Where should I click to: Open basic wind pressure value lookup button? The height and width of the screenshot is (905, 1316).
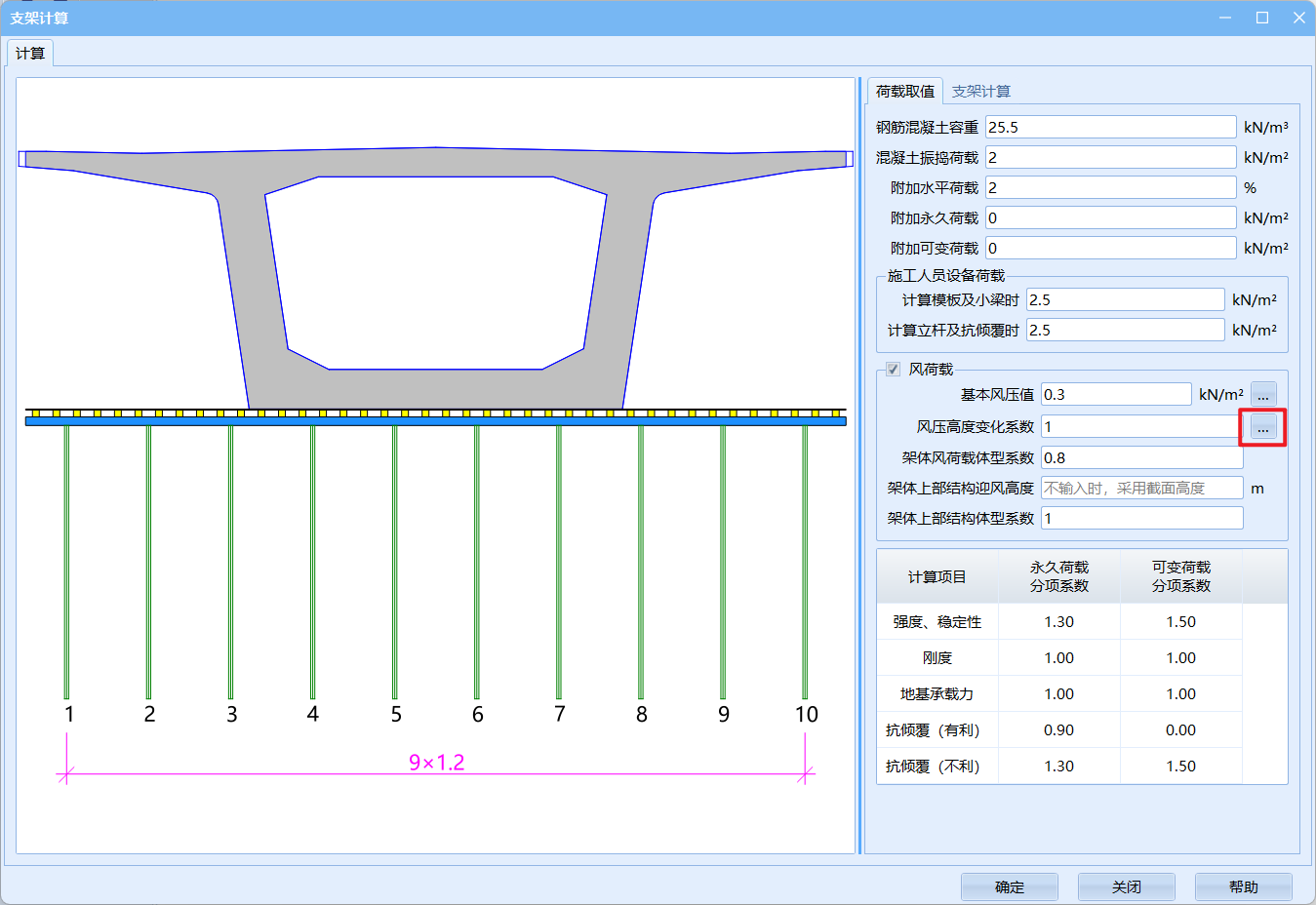1262,395
